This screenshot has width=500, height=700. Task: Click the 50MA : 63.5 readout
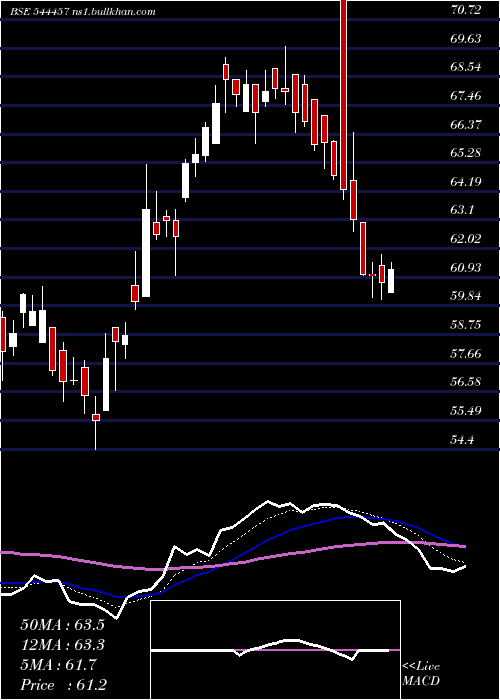point(62,625)
